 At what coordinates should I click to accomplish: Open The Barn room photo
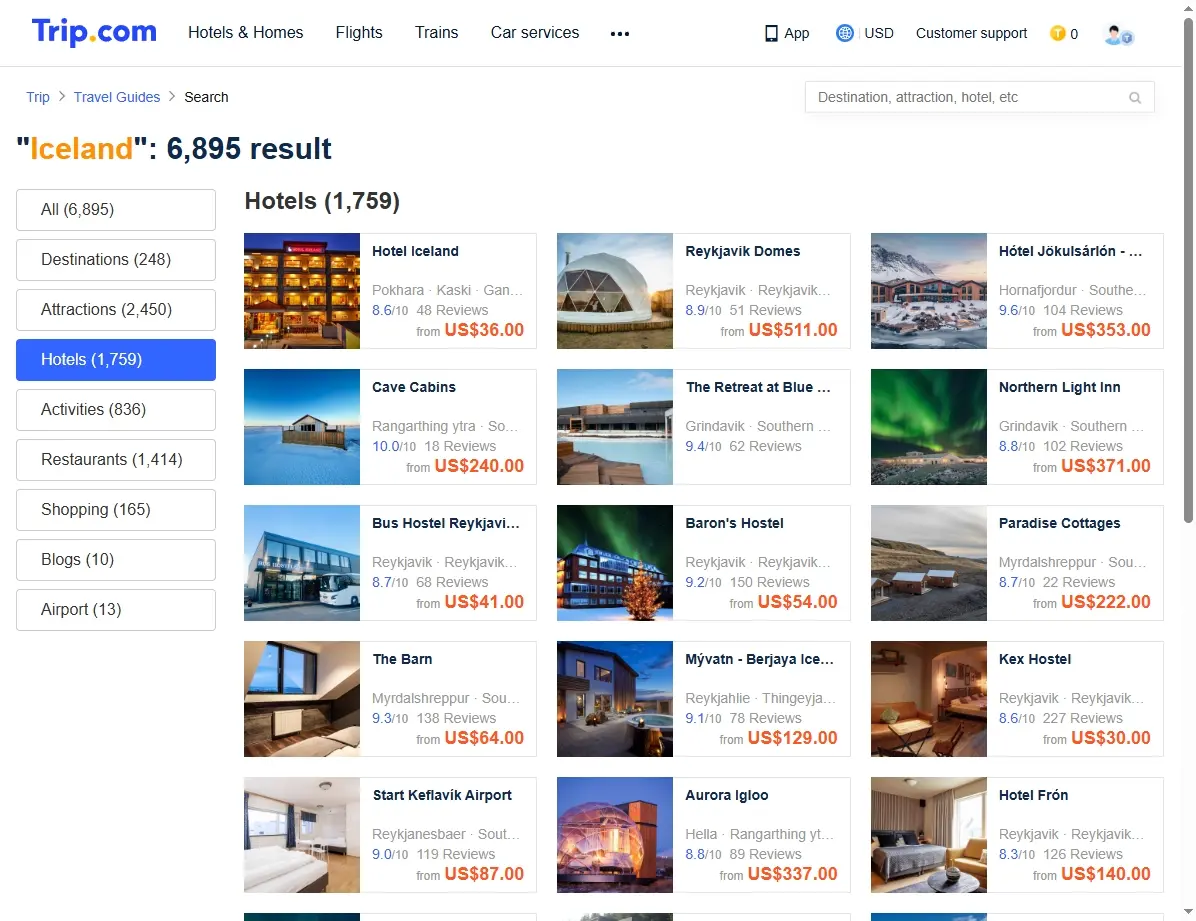[302, 699]
